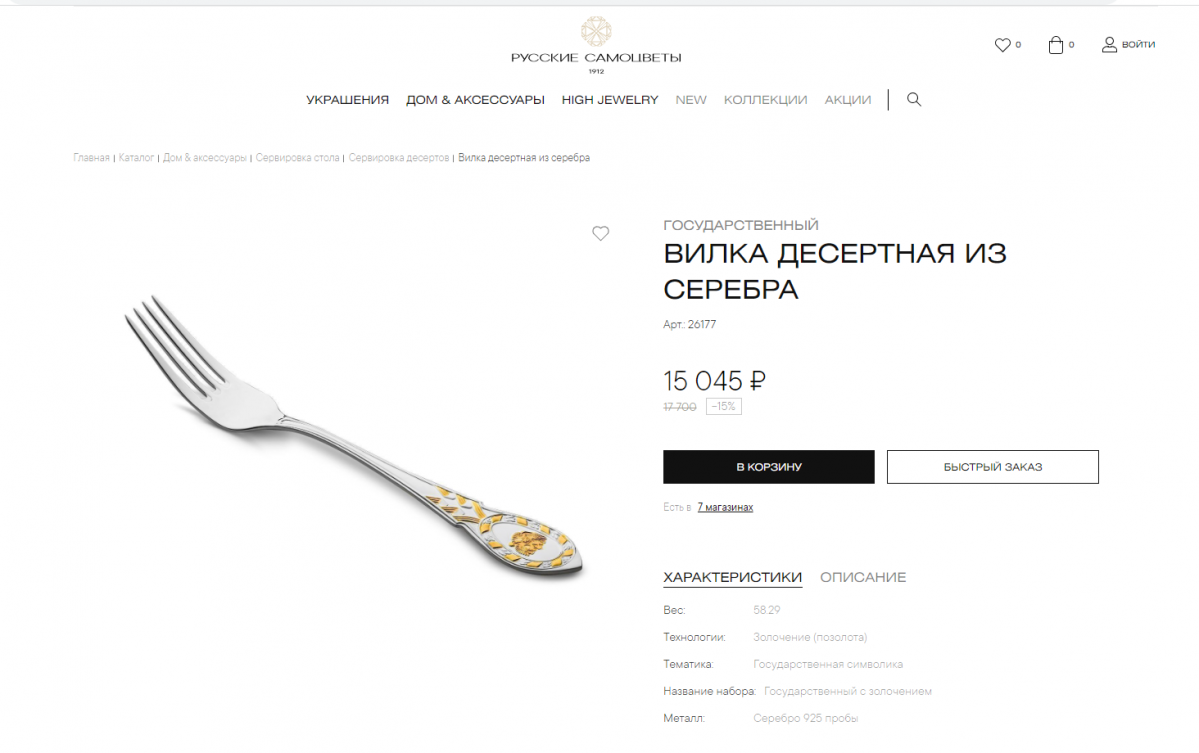Click the Быстрый заказ button

993,467
